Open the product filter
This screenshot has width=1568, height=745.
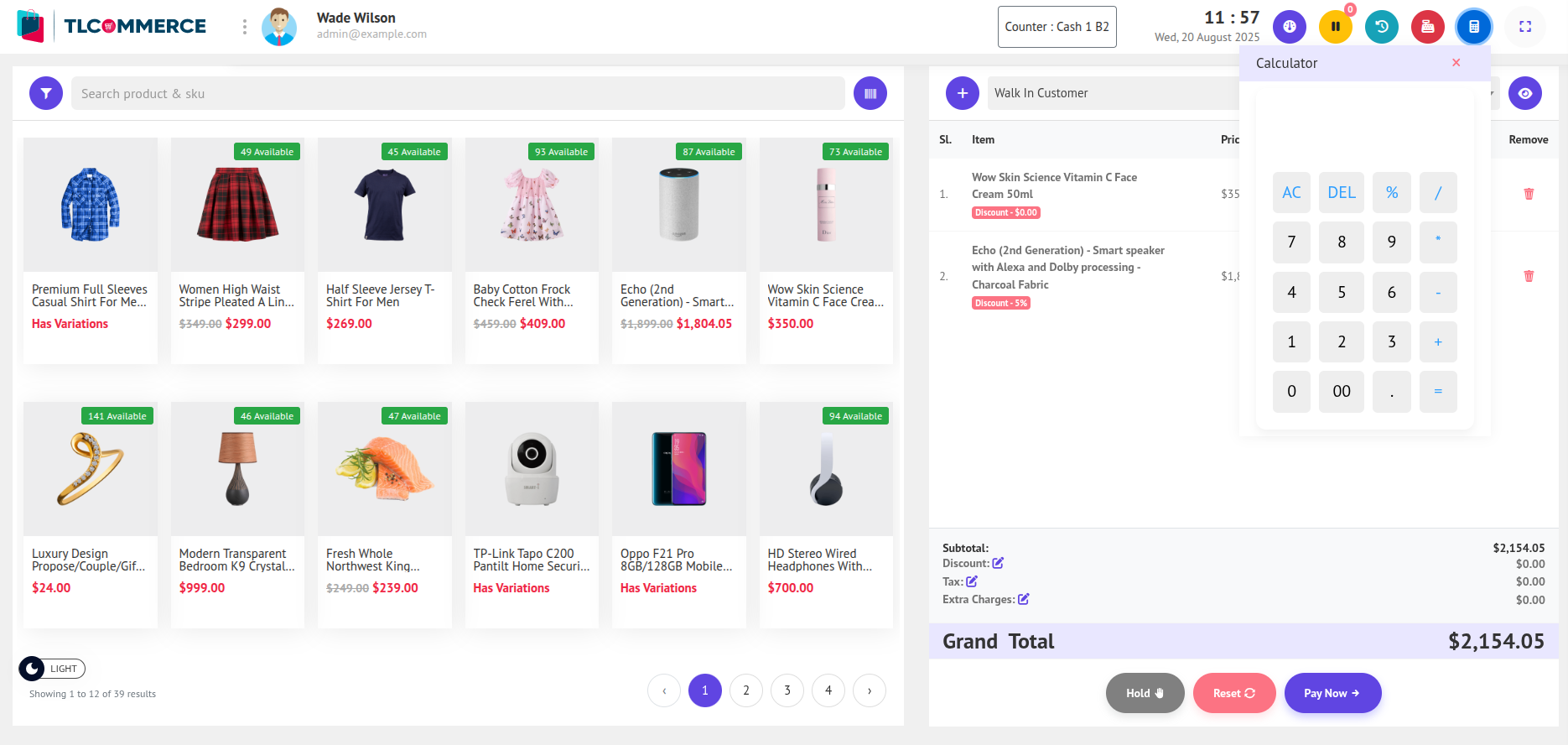pyautogui.click(x=46, y=93)
